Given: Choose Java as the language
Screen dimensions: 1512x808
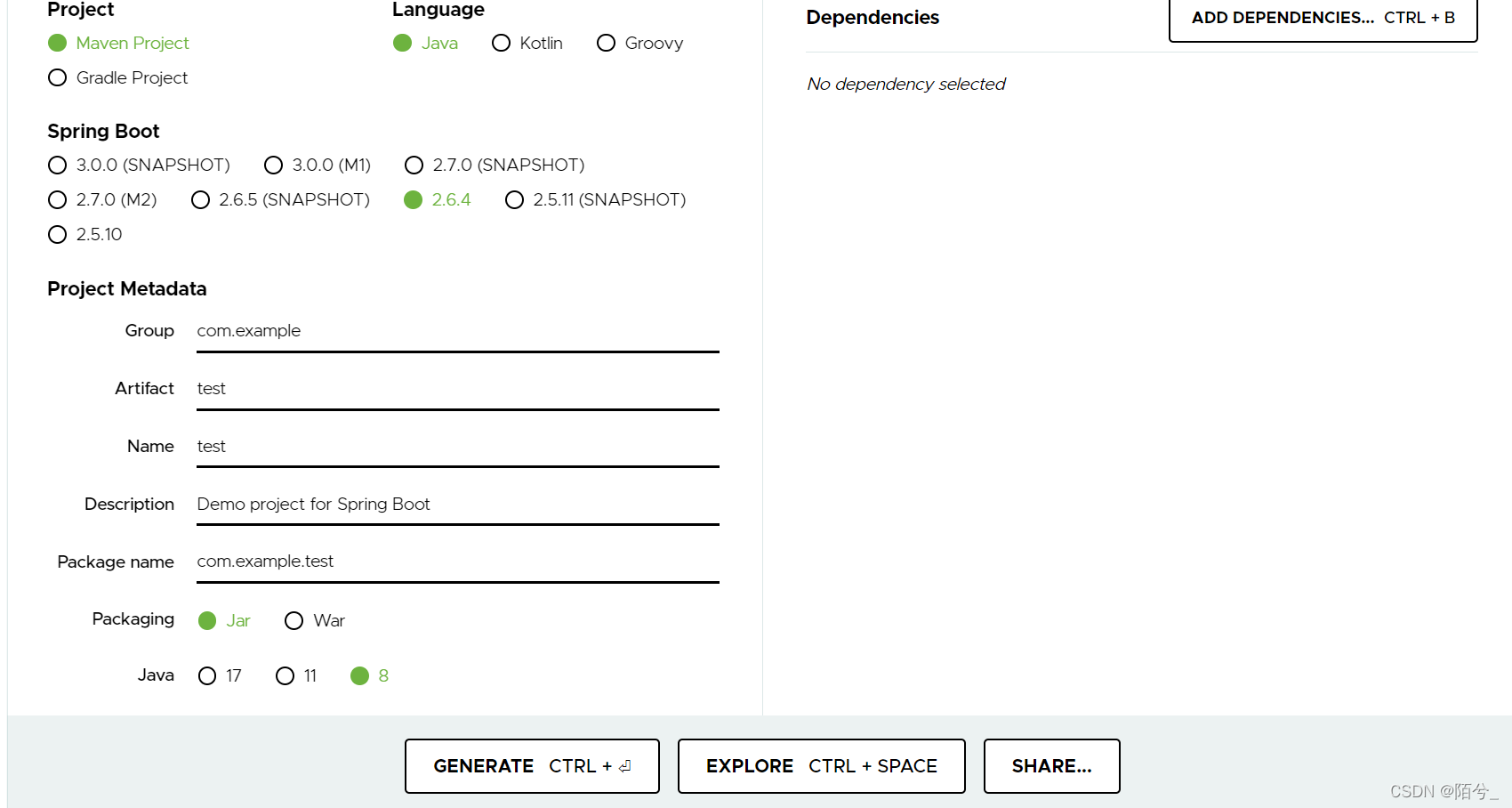Looking at the screenshot, I should 426,43.
